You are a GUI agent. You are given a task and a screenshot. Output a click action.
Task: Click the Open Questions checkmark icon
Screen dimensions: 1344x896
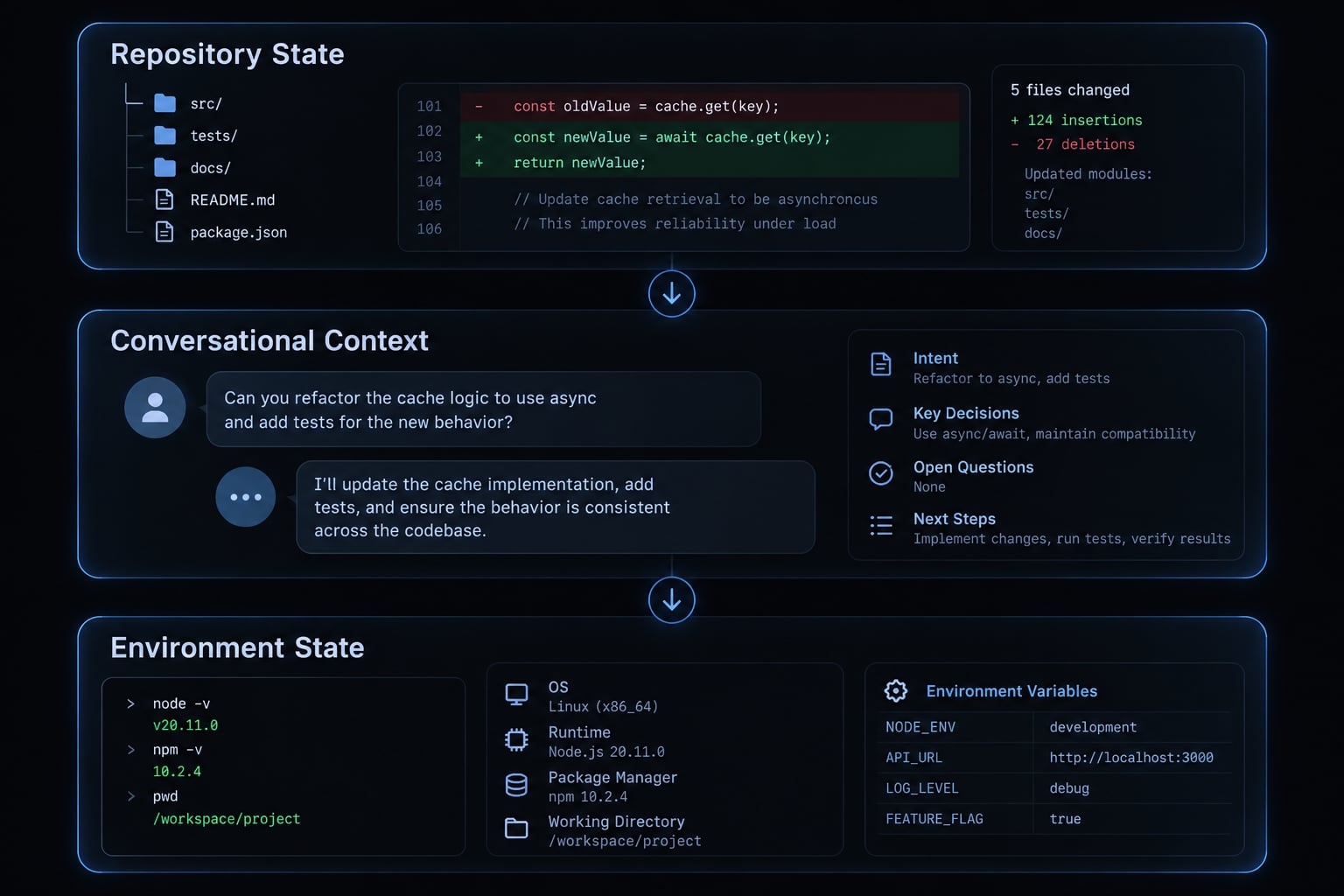[x=881, y=473]
